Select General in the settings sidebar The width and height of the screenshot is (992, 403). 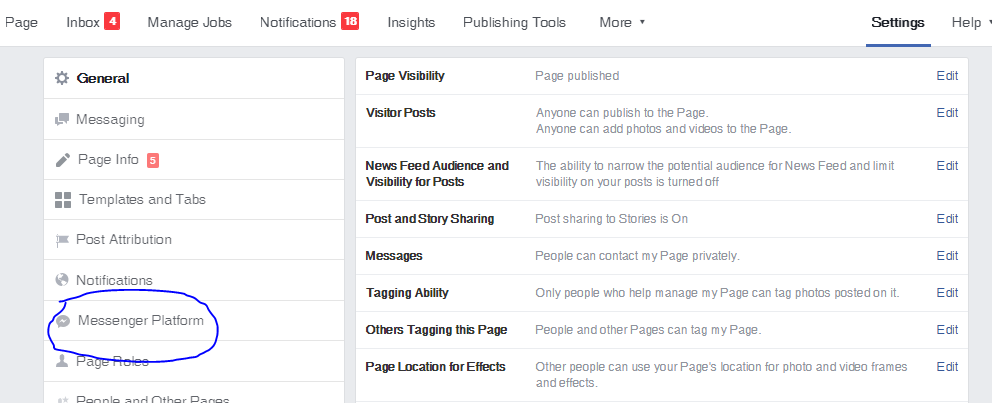(194, 78)
